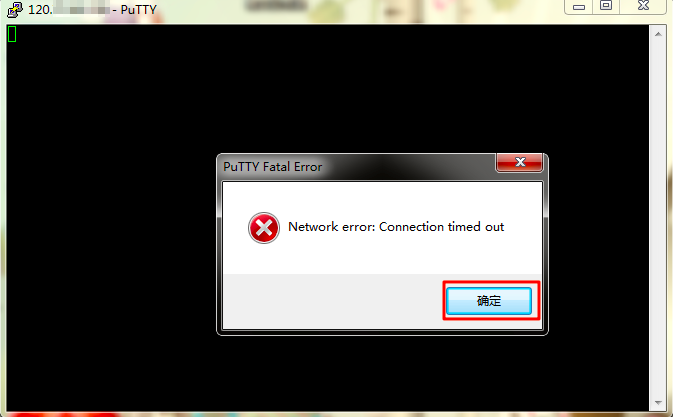The width and height of the screenshot is (673, 417).
Task: Click the terminal vertical scrollbar track
Action: (658, 218)
